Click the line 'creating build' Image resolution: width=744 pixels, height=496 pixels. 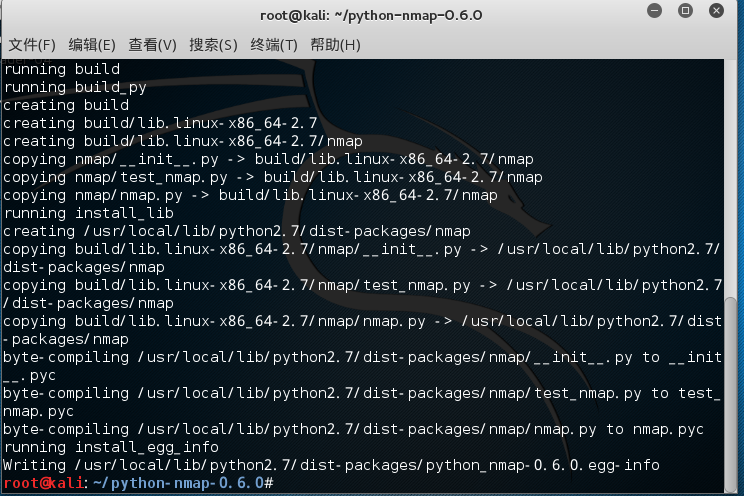[66, 105]
